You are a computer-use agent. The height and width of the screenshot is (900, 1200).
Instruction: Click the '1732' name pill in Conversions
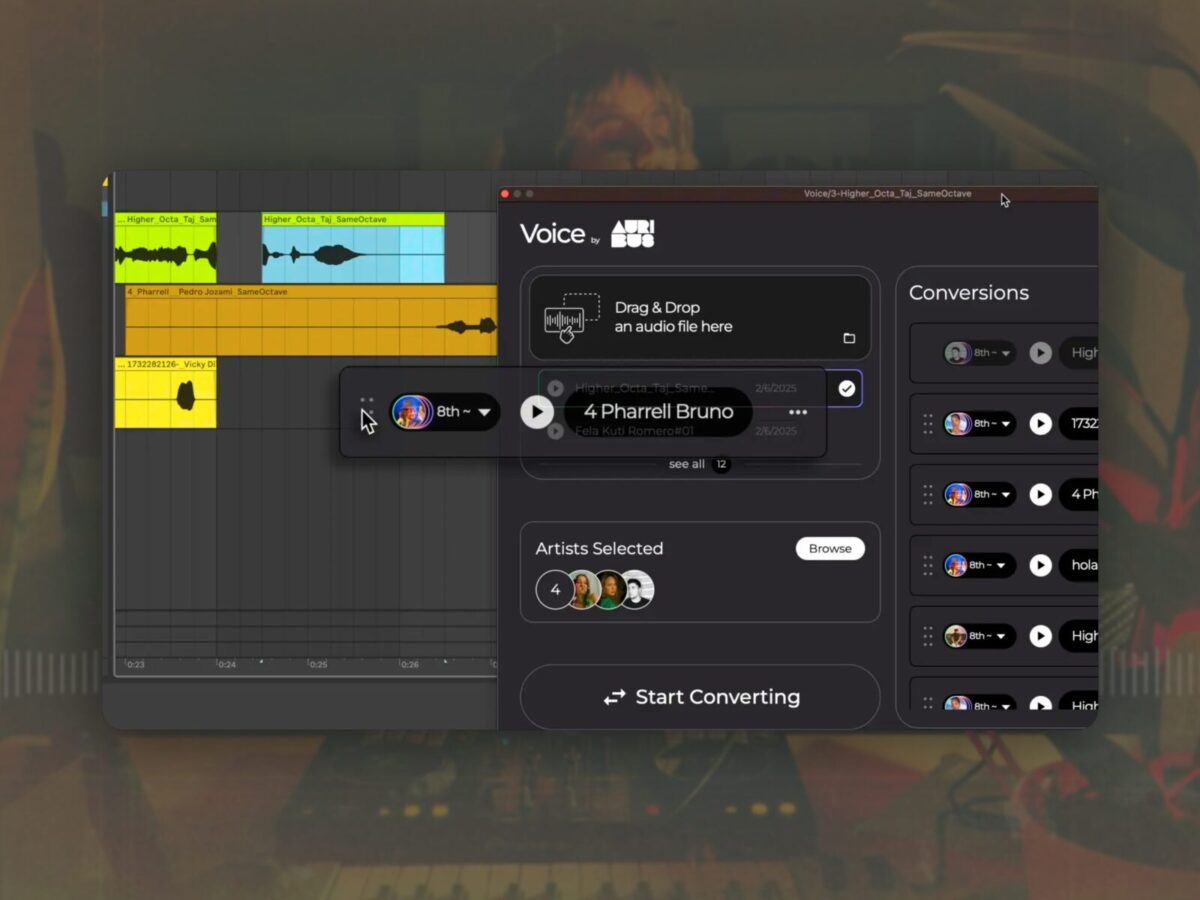click(1079, 424)
